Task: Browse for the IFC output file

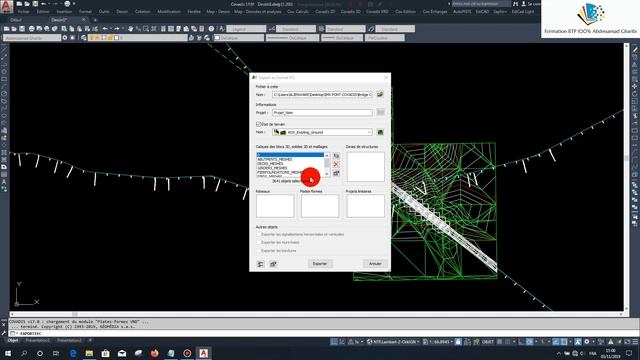Action: (380, 94)
